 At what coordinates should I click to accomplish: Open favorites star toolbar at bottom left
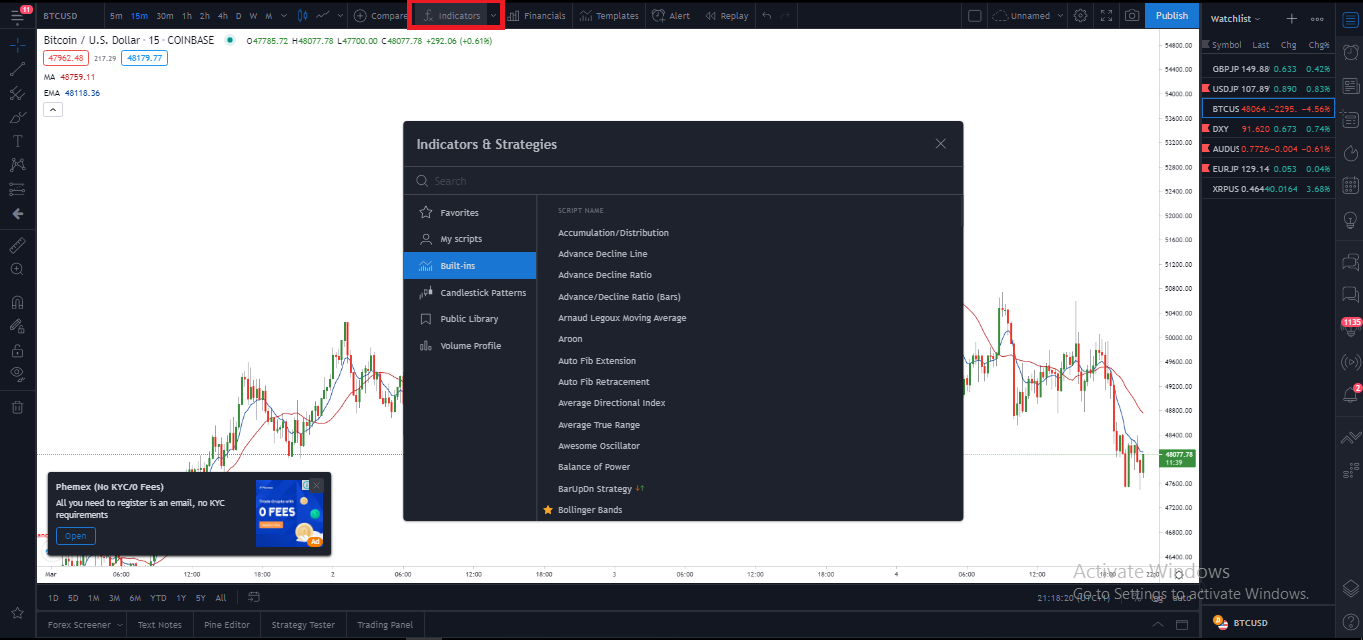click(x=17, y=613)
